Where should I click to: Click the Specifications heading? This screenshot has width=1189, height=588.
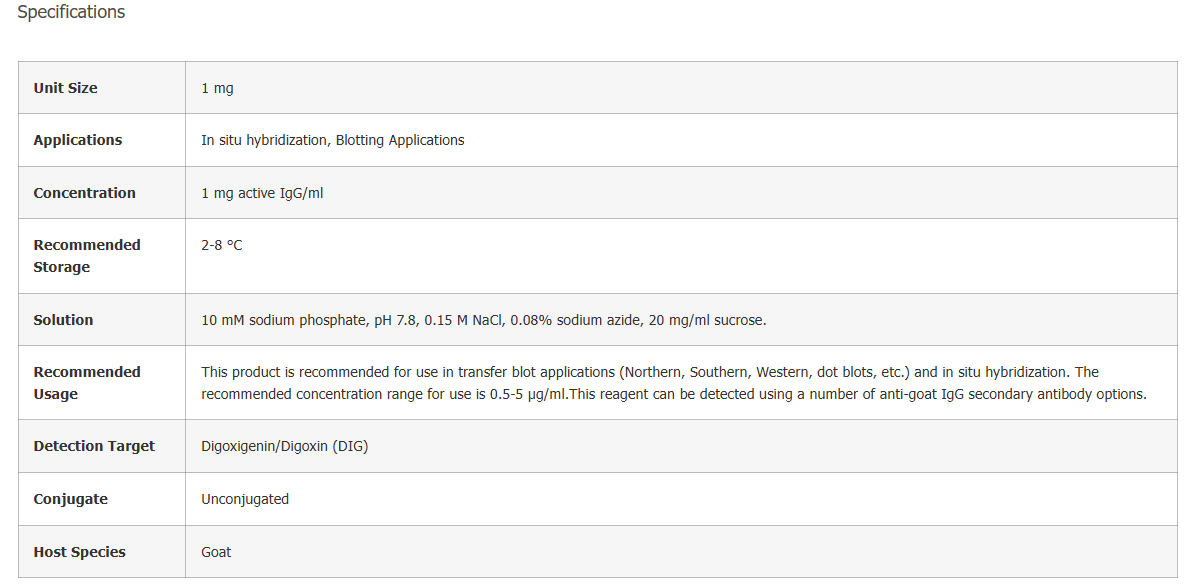pyautogui.click(x=71, y=12)
